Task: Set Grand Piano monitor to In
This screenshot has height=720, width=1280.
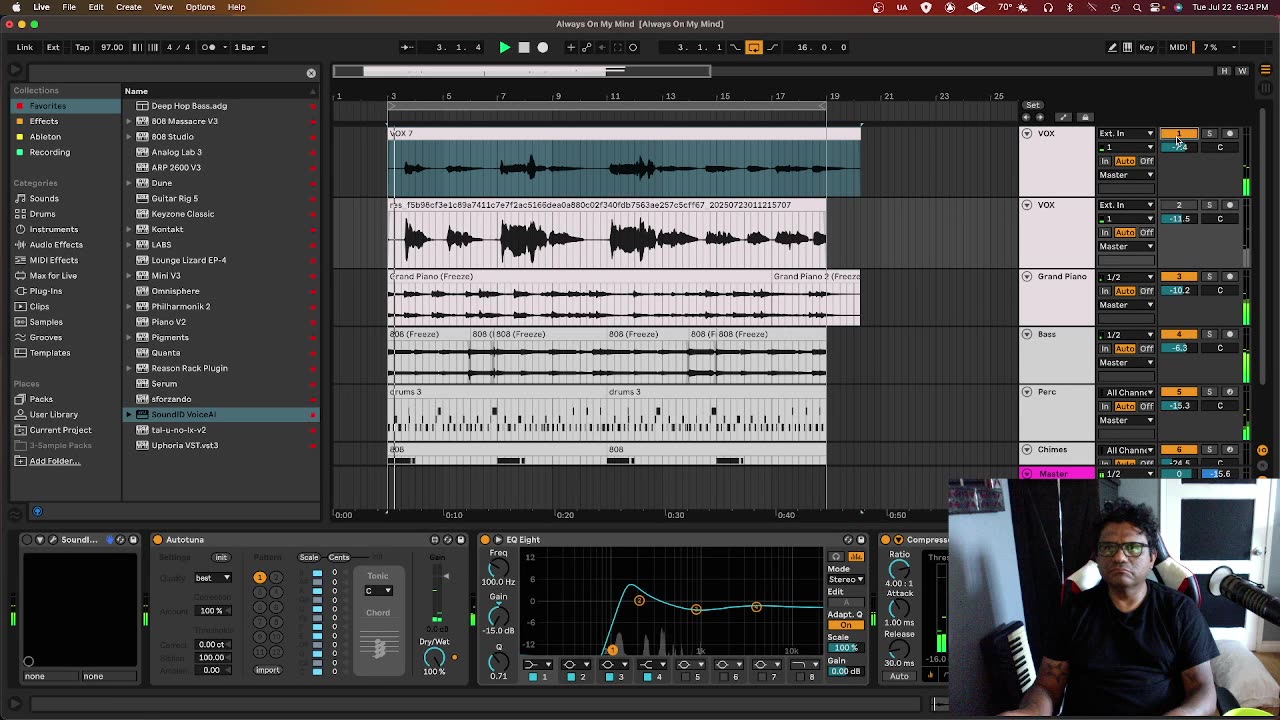Action: pyautogui.click(x=1105, y=290)
